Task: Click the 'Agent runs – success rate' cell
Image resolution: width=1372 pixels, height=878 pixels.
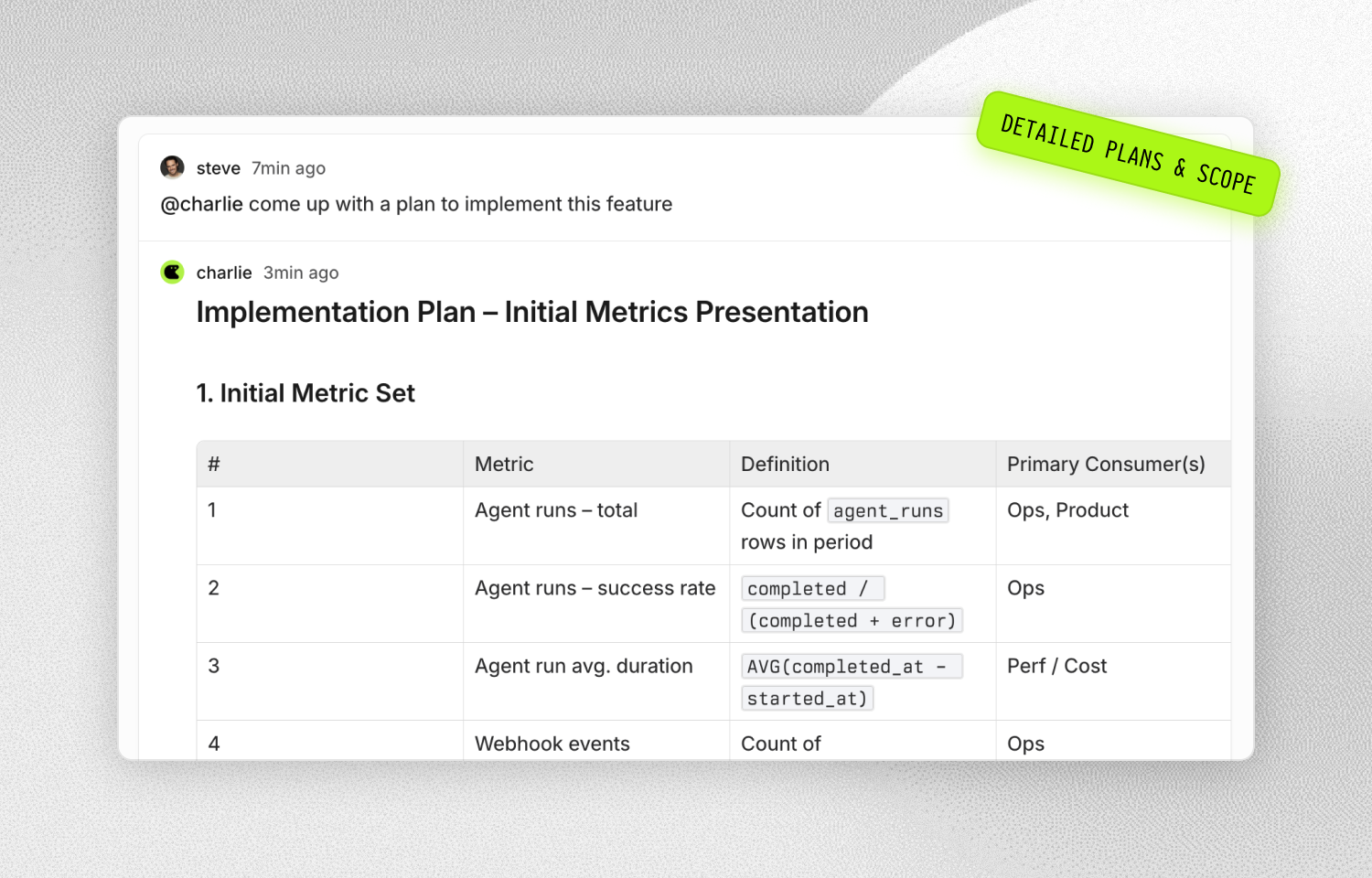Action: (x=595, y=588)
